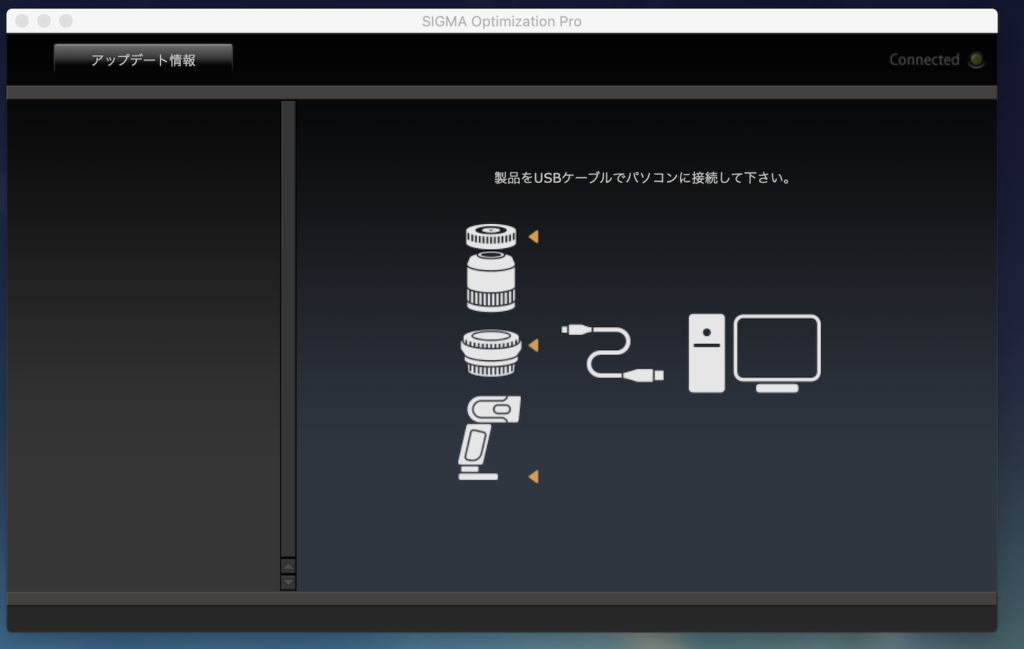The width and height of the screenshot is (1024, 649).
Task: Click the USB cable illustration
Action: click(613, 353)
